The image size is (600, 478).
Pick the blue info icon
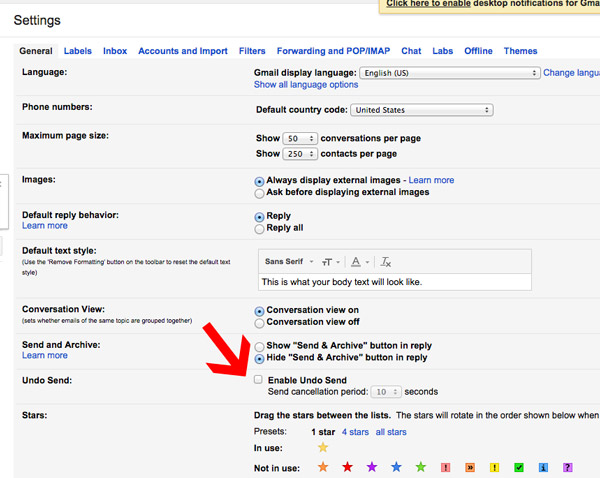tap(543, 467)
